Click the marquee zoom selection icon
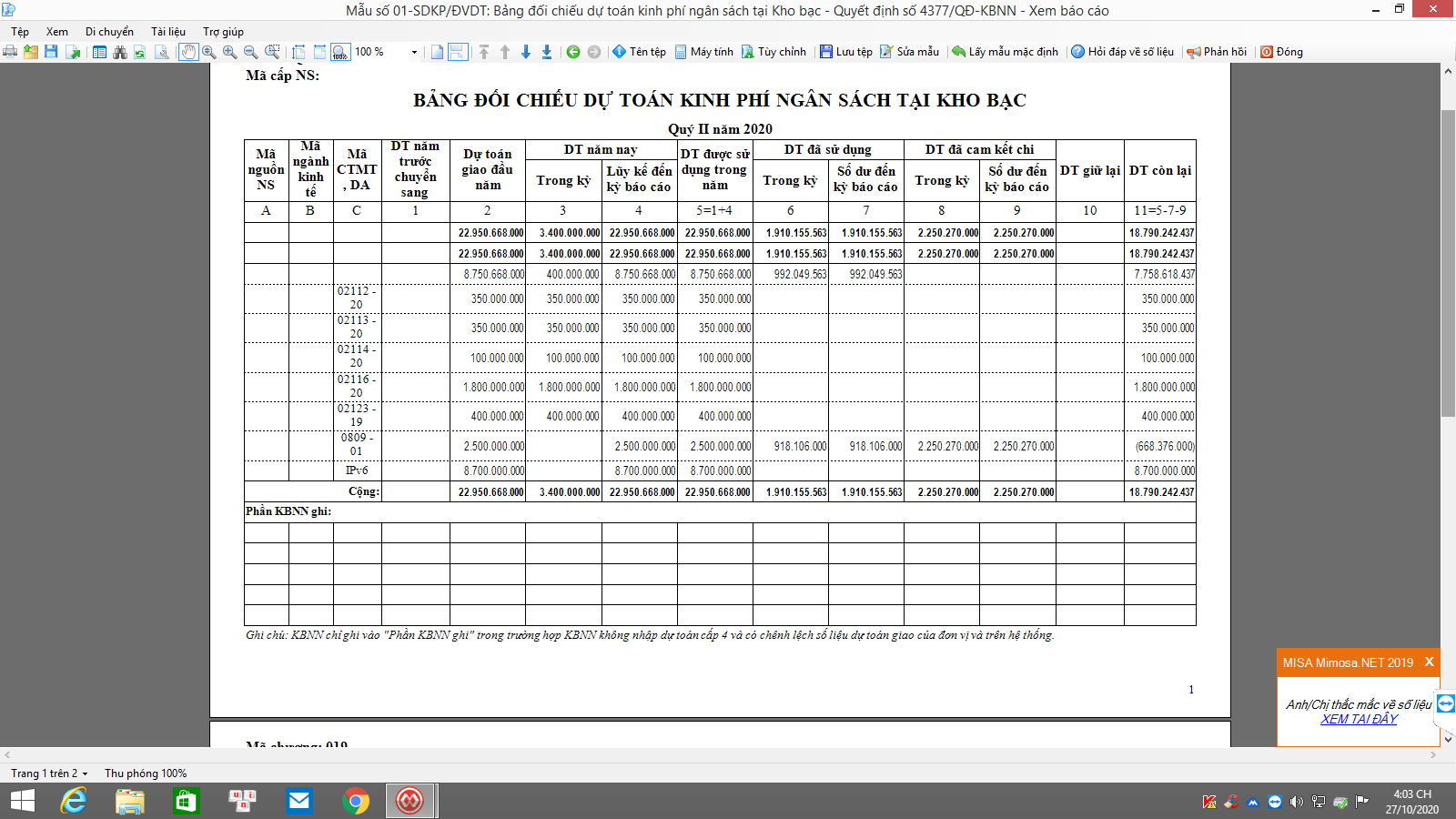This screenshot has width=1456, height=819. tap(272, 52)
